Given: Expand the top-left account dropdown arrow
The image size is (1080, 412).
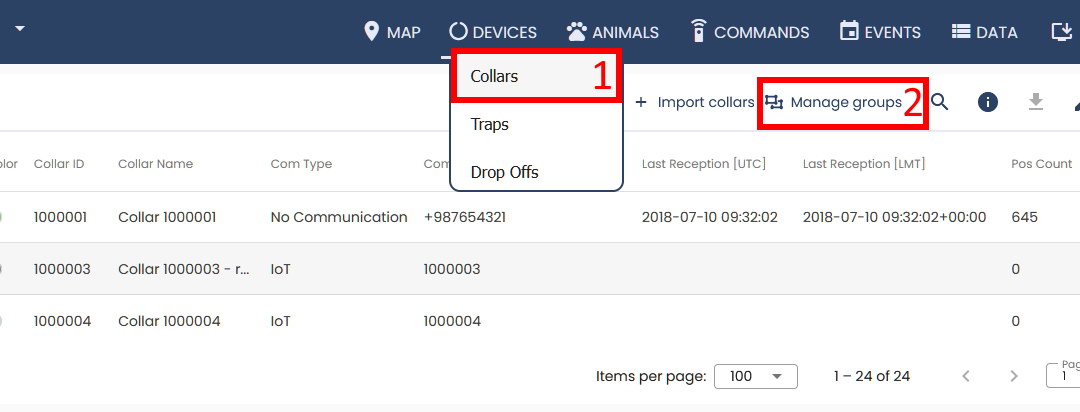Looking at the screenshot, I should [x=19, y=27].
